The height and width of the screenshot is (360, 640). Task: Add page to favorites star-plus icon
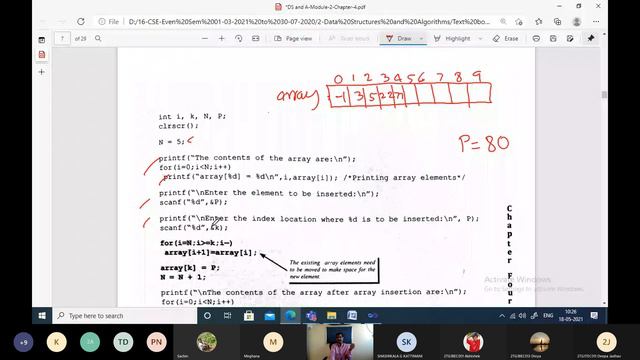click(x=519, y=22)
